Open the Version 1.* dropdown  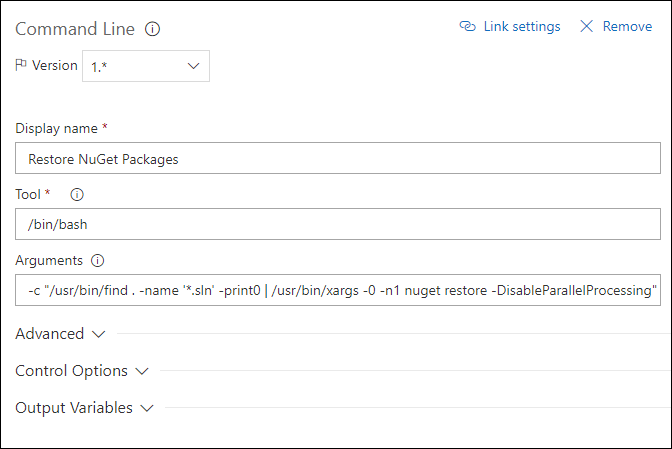click(x=146, y=66)
